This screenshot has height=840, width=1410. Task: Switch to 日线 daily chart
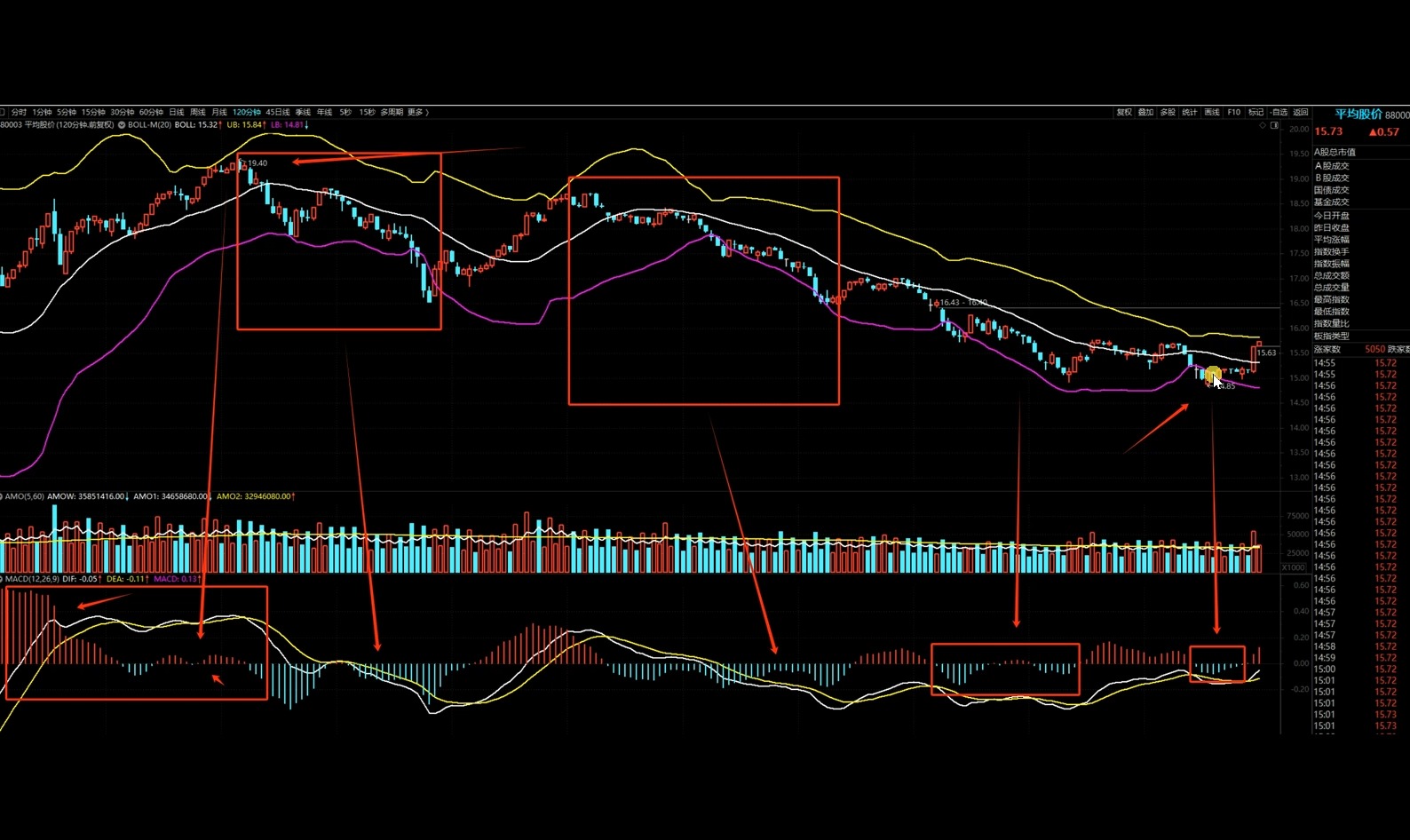pyautogui.click(x=177, y=112)
